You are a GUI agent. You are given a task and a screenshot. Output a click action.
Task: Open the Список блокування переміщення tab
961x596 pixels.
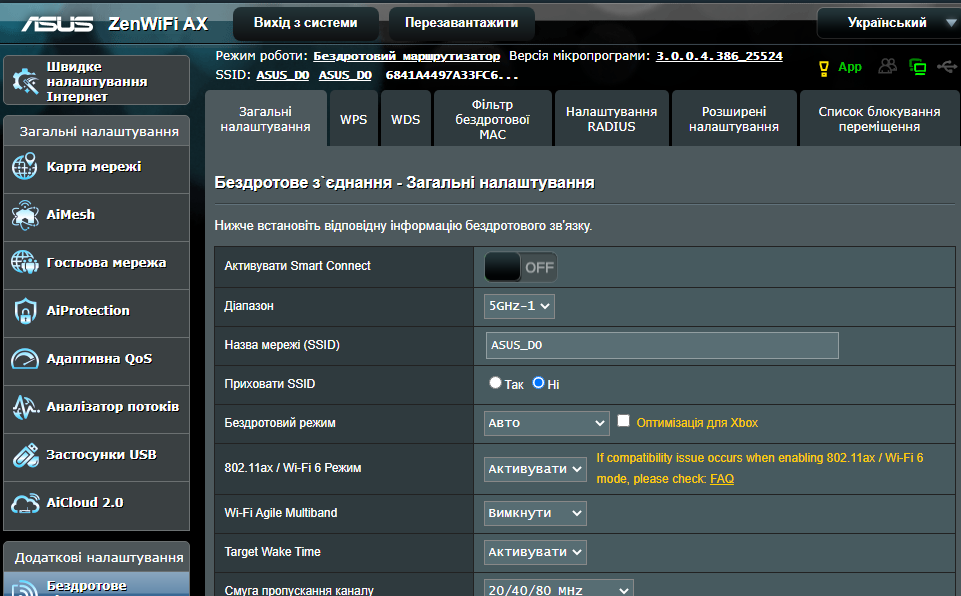879,119
